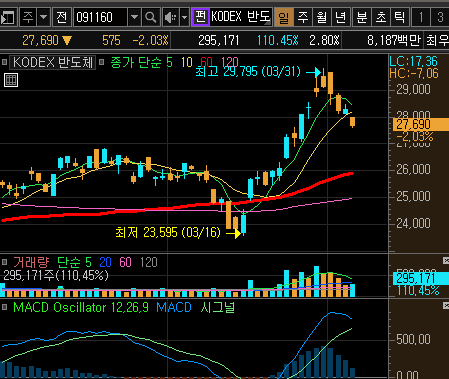Select the 일 daily chart period tab

tap(284, 17)
